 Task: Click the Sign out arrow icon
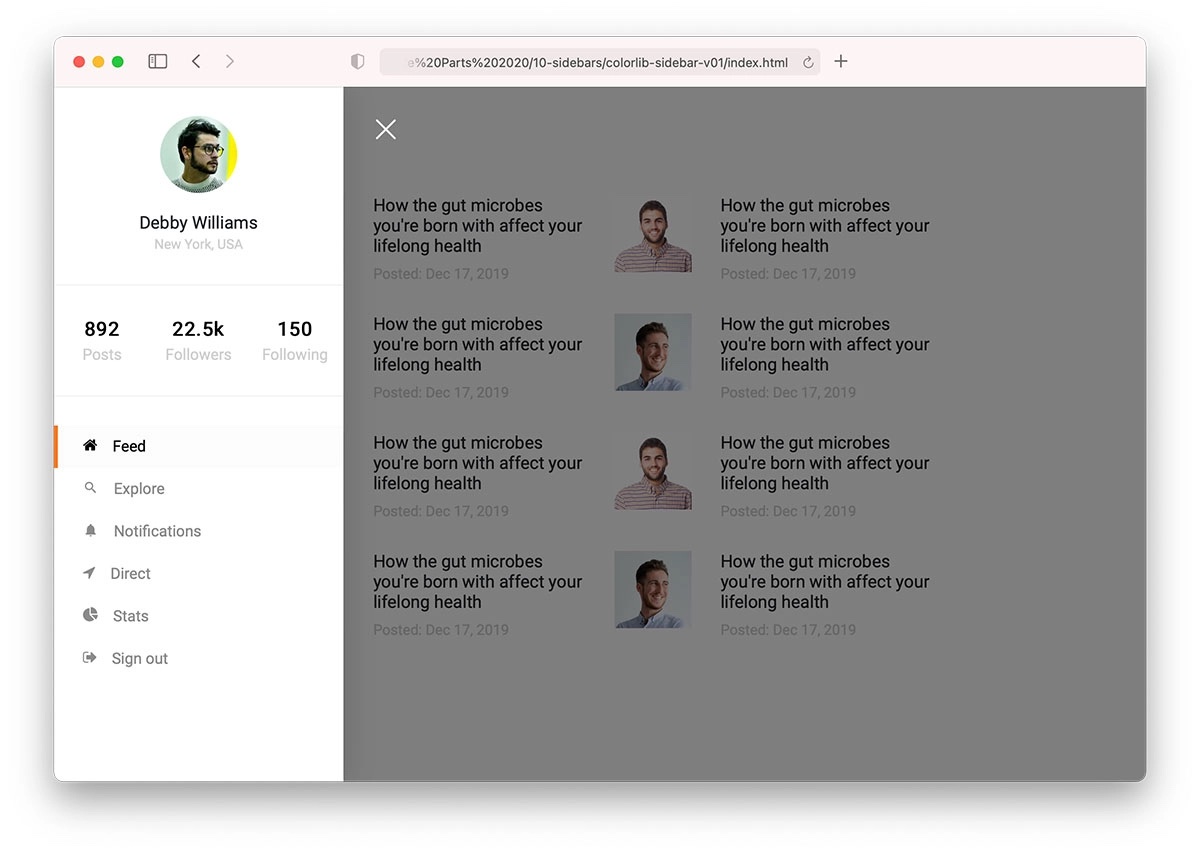[90, 658]
